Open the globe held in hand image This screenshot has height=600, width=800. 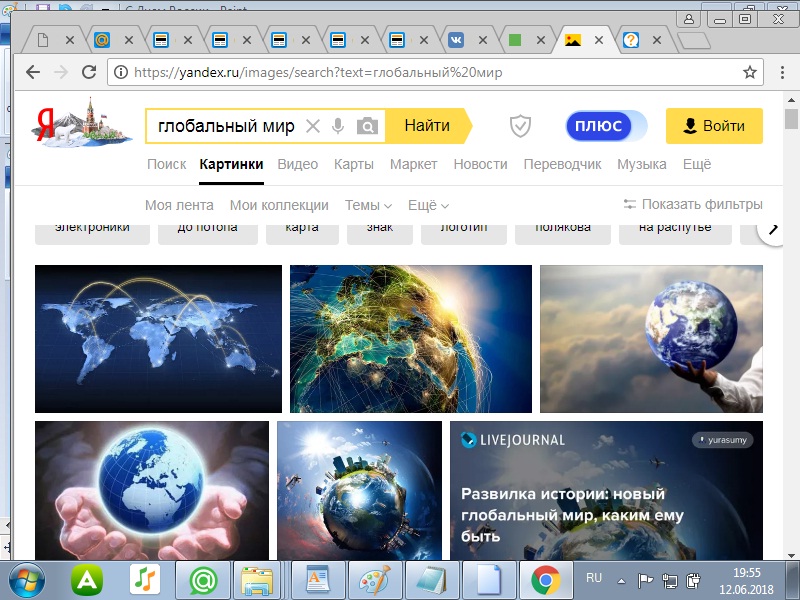coord(651,339)
